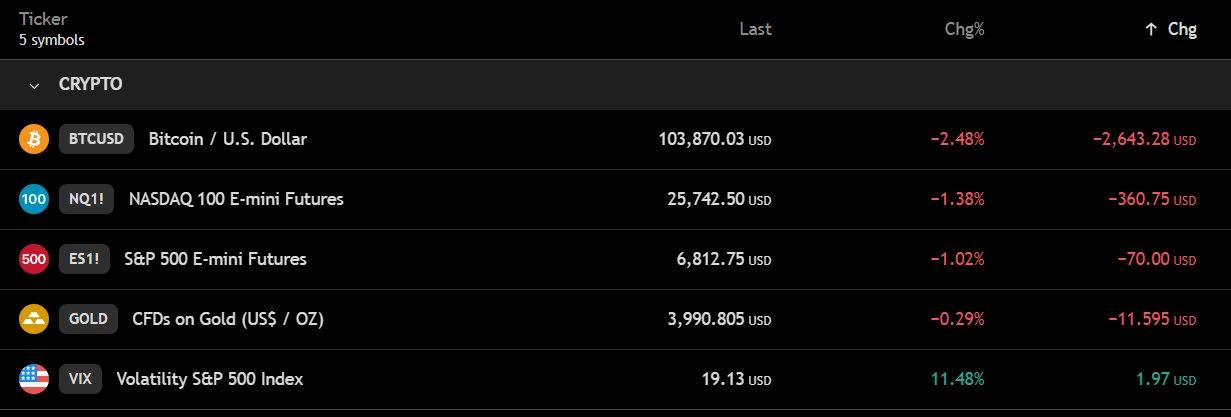The width and height of the screenshot is (1231, 417).
Task: Collapse the CRYPTO group chevron
Action: click(x=35, y=85)
